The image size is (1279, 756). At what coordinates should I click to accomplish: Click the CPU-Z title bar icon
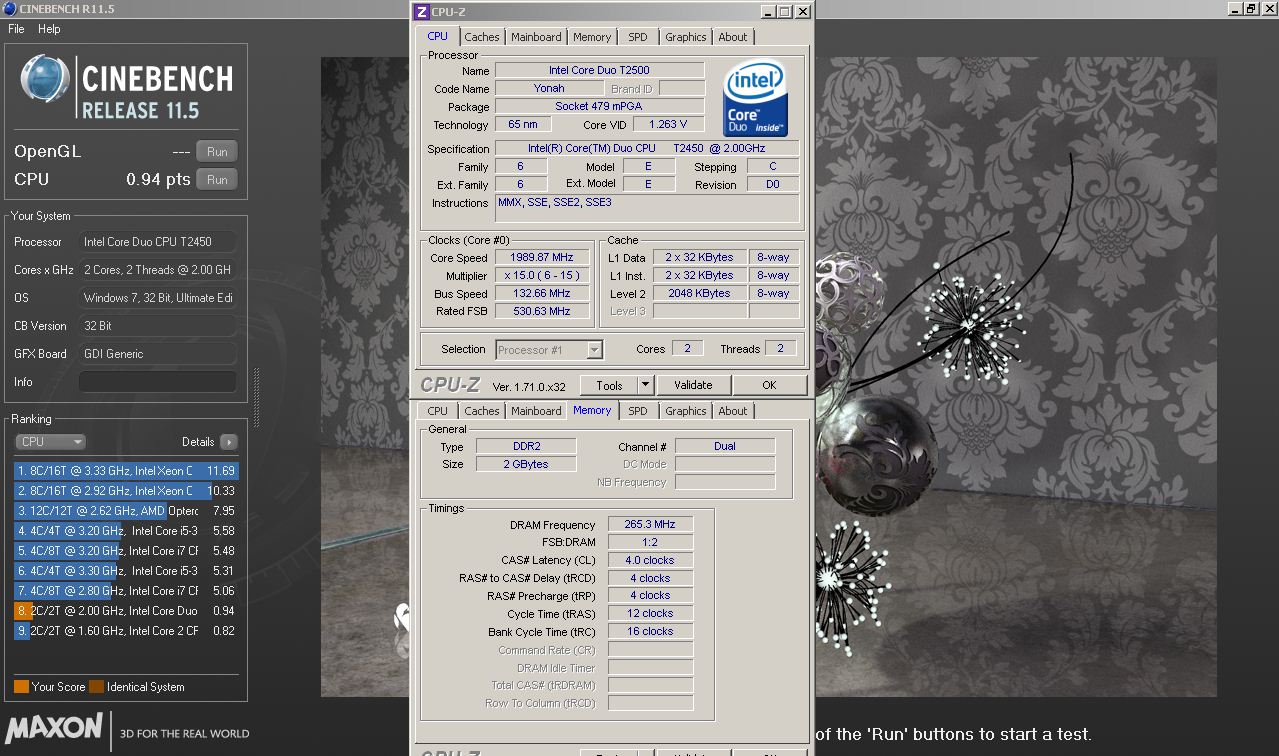point(422,12)
